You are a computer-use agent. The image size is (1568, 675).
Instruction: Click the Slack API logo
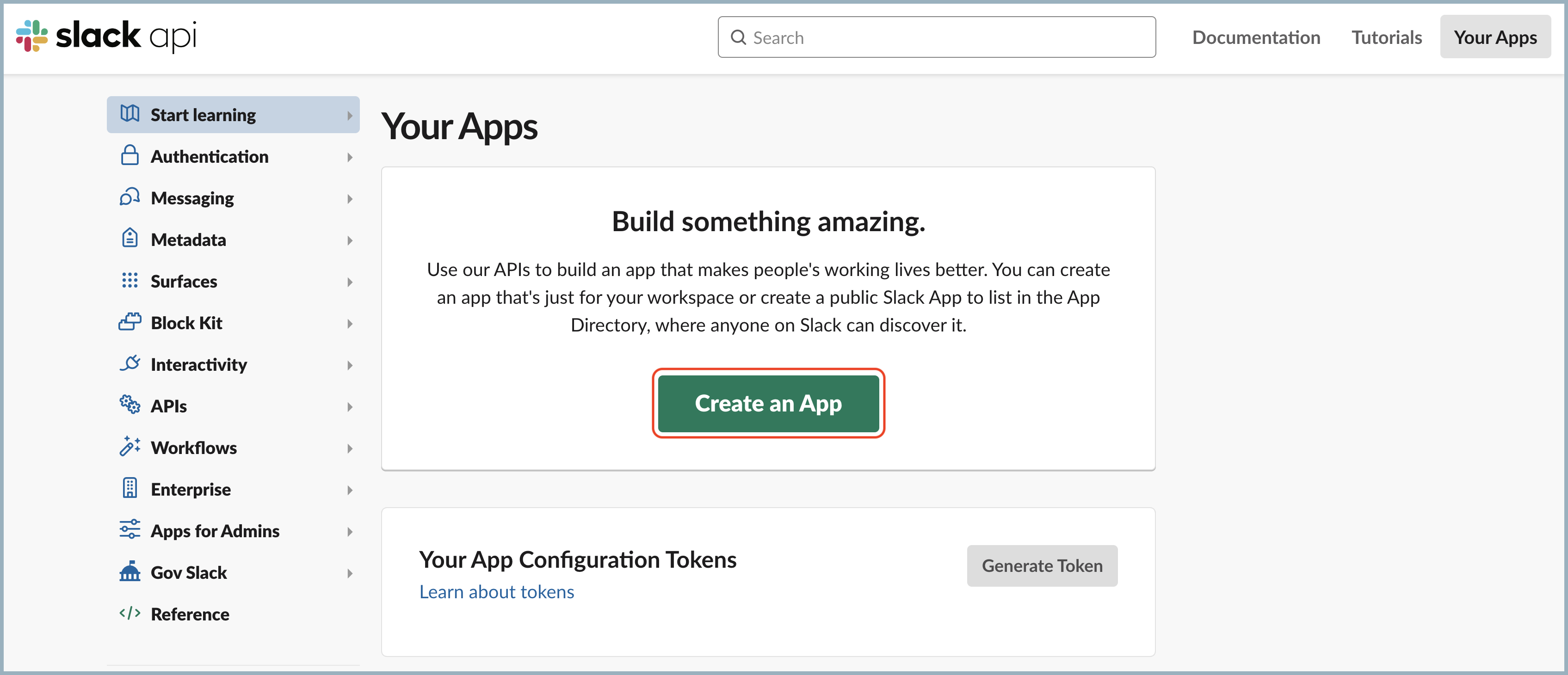(x=106, y=36)
